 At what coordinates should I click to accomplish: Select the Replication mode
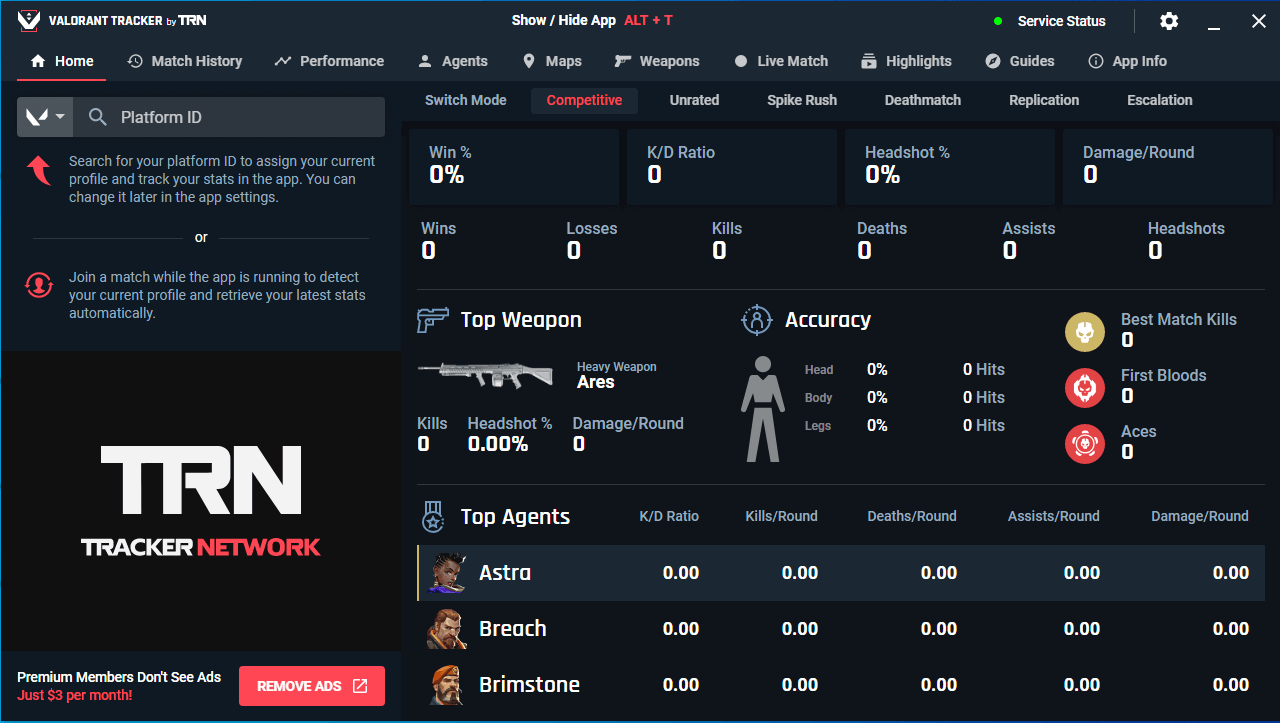[1044, 100]
